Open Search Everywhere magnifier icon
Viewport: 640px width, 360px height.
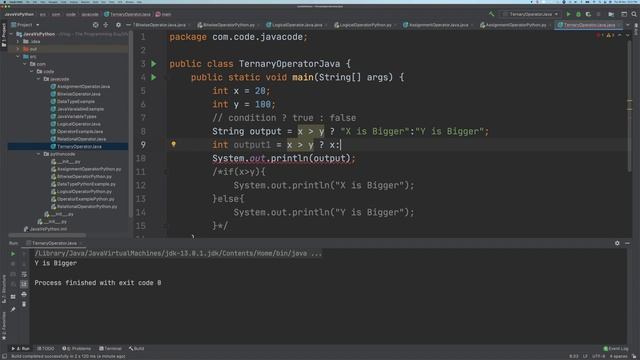tap(634, 14)
